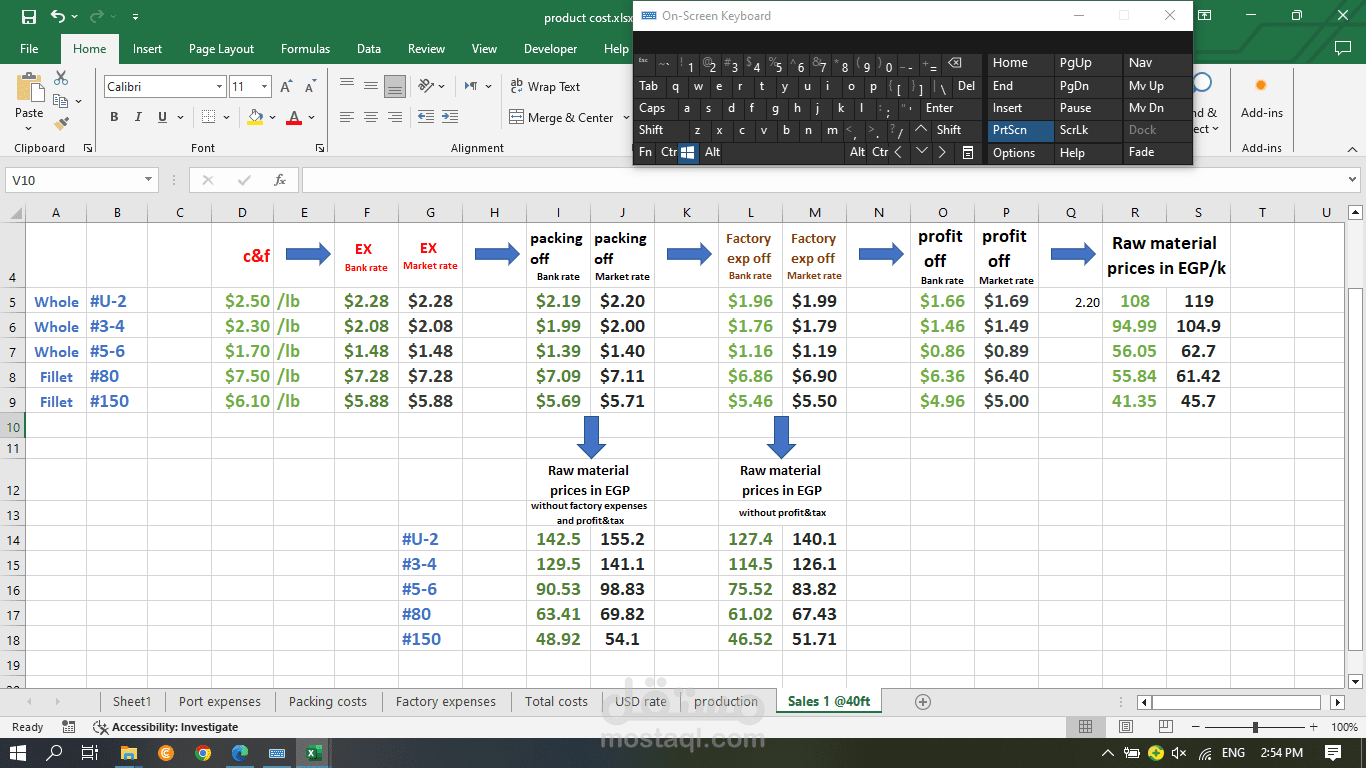
Task: Click the Increase Indent icon
Action: point(451,117)
